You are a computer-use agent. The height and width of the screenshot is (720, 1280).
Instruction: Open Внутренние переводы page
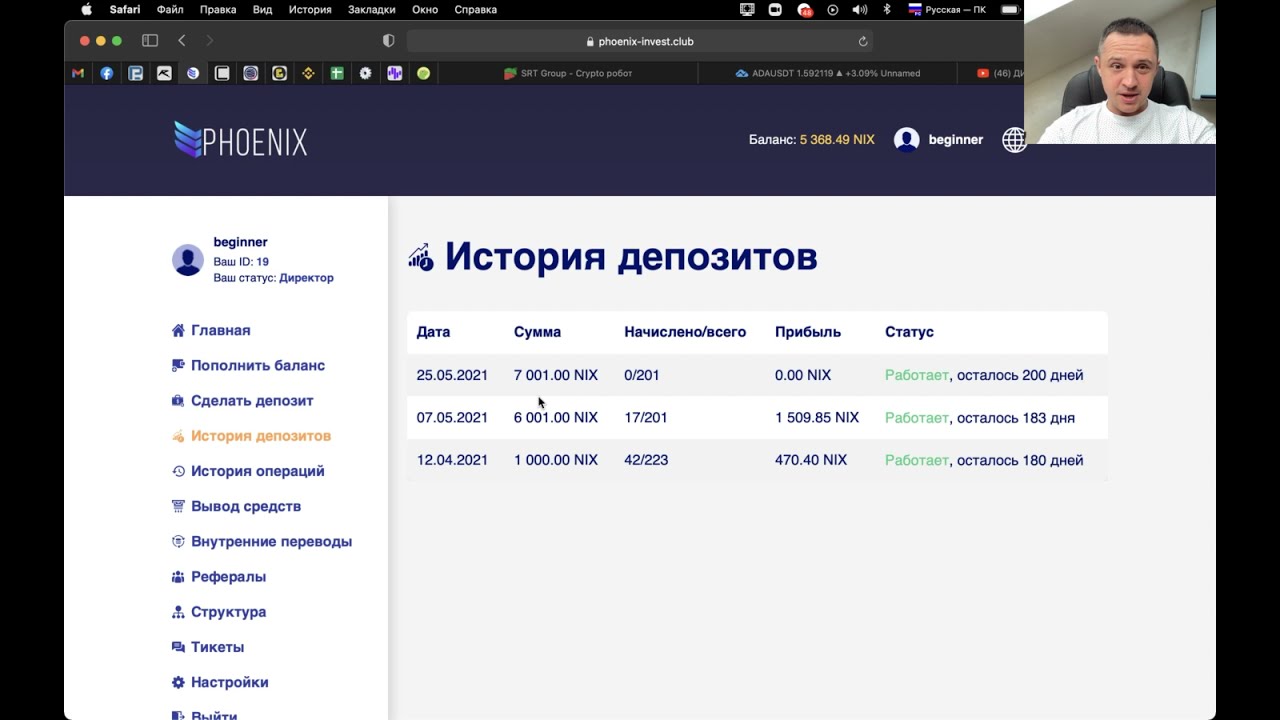click(272, 542)
